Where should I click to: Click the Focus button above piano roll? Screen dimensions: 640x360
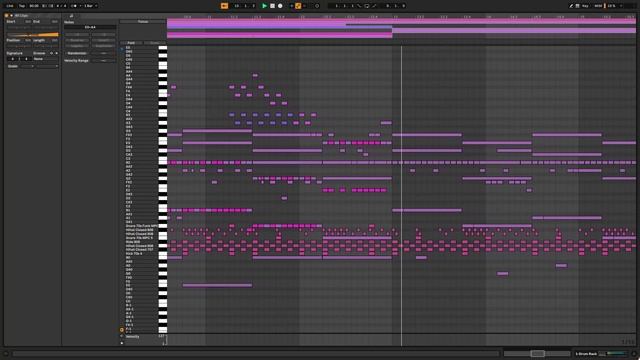143,21
